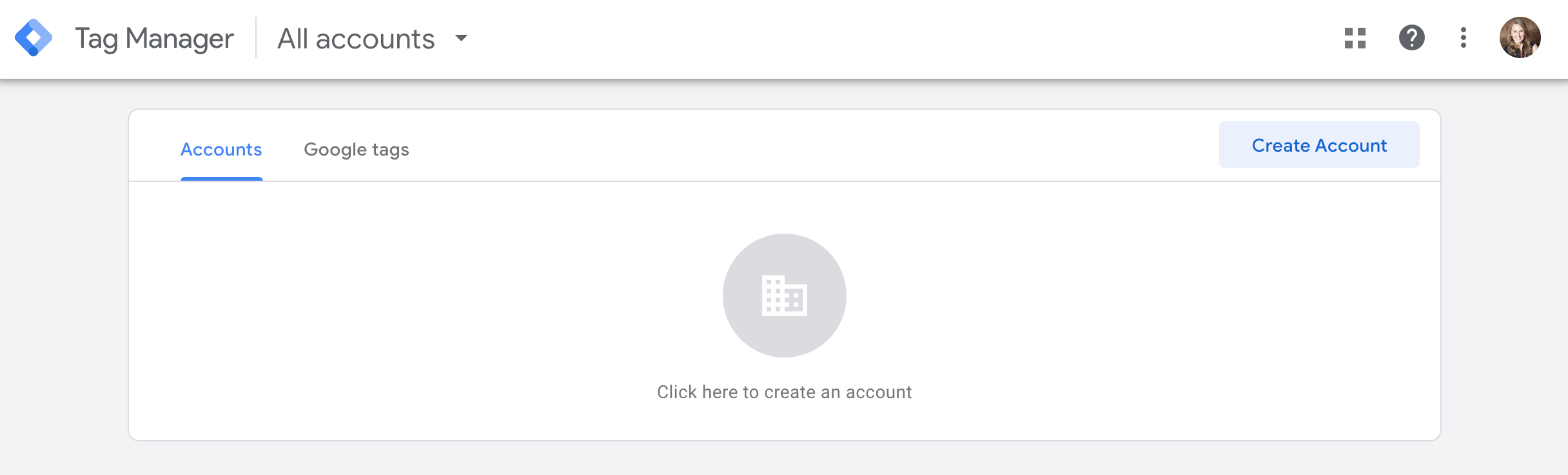Screen dimensions: 1568x475
Task: Open the Google apps grid
Action: pos(1355,38)
